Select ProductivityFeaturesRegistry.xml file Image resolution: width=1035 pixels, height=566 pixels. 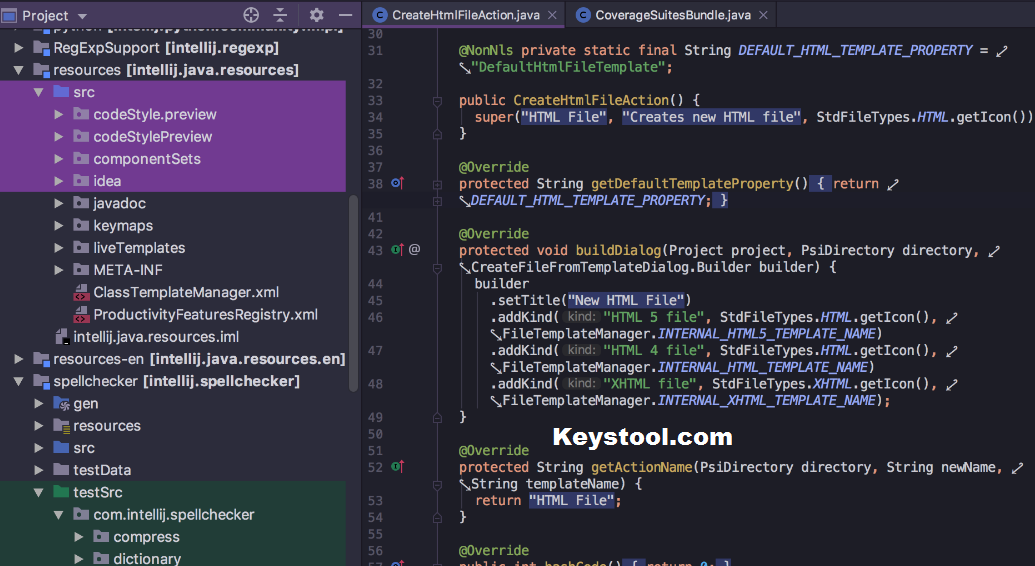[x=205, y=314]
